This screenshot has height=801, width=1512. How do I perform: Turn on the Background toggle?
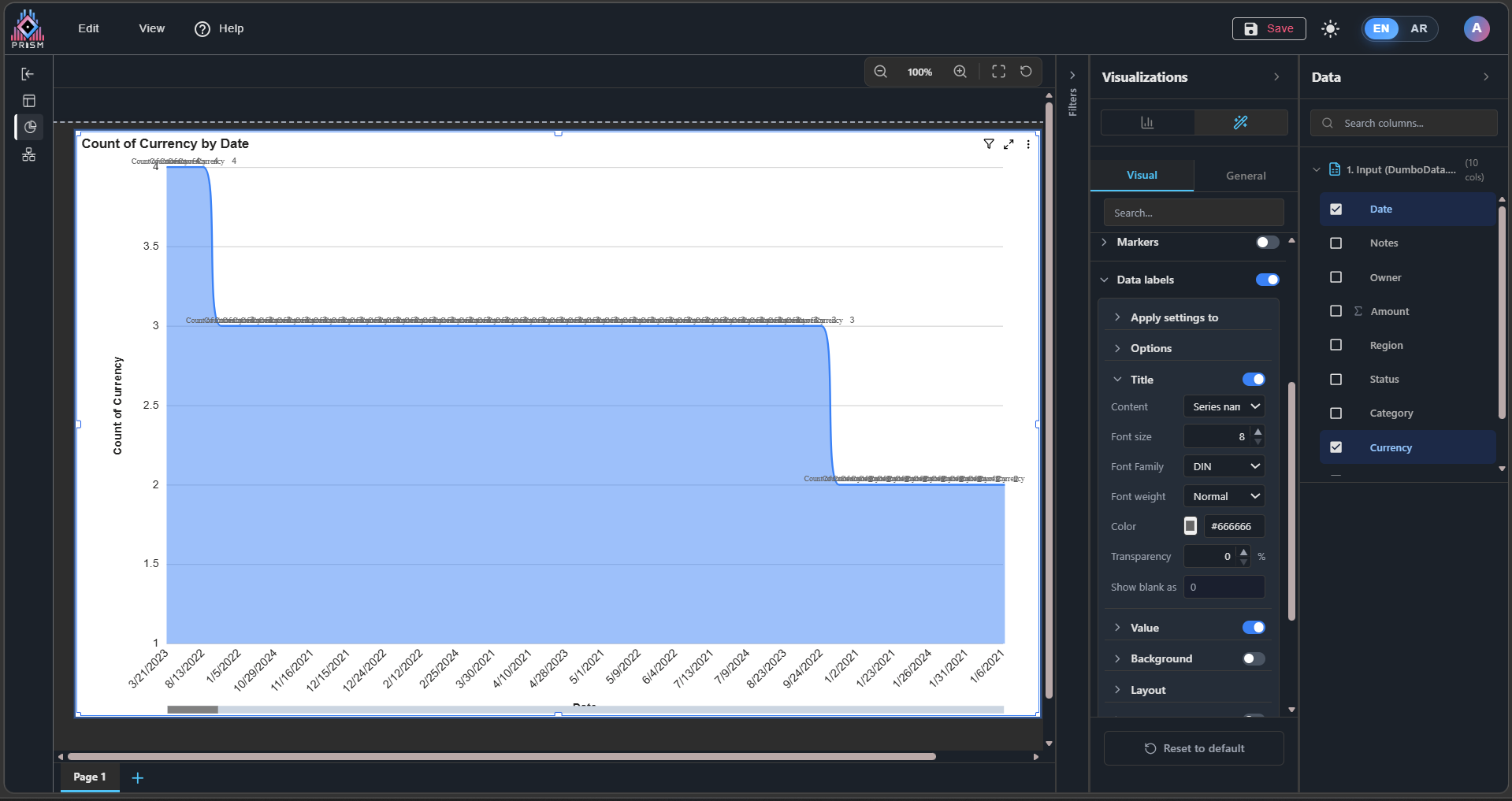pos(1253,658)
